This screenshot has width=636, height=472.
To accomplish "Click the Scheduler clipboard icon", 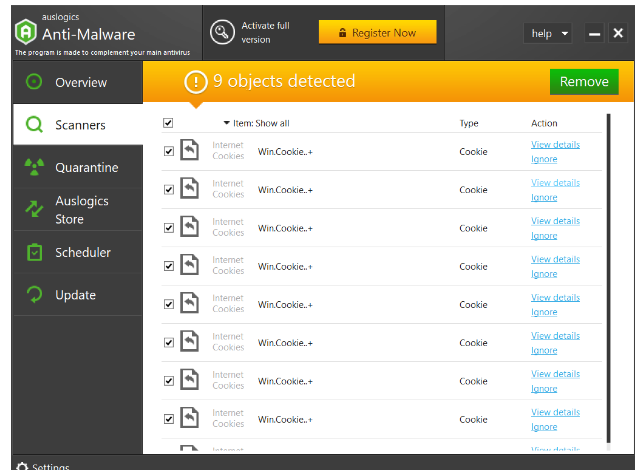I will pos(34,252).
